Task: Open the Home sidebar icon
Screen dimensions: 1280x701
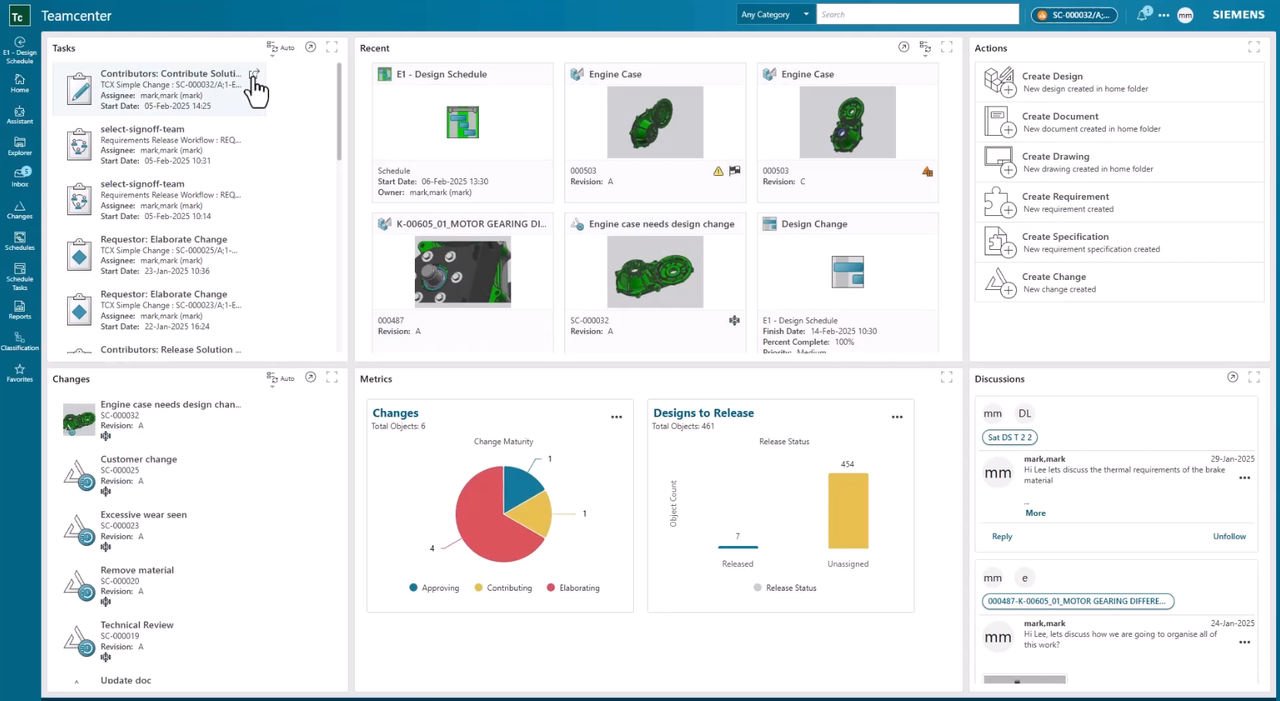Action: tap(19, 83)
